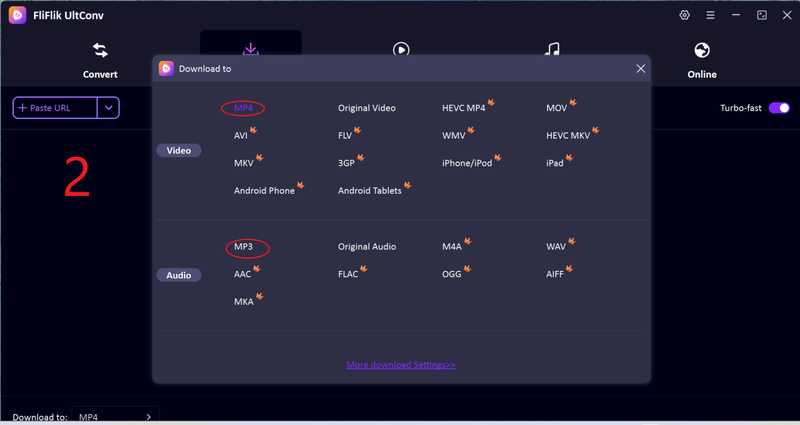Expand the Paste URL dropdown arrow
Screen dimensions: 800x425
click(x=109, y=108)
